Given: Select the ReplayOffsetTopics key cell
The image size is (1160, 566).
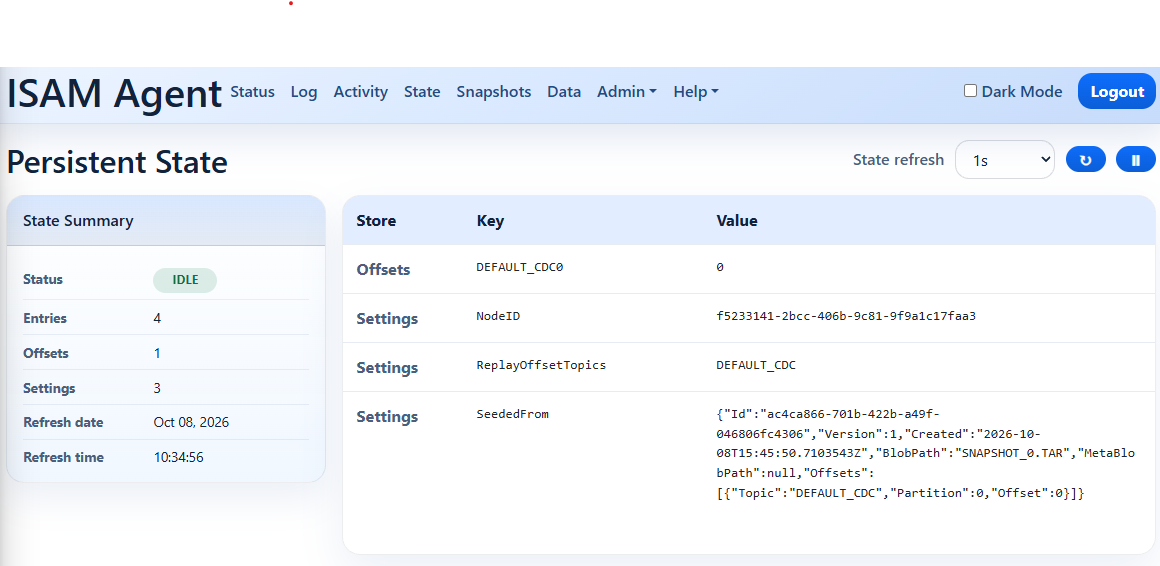Looking at the screenshot, I should coord(541,365).
